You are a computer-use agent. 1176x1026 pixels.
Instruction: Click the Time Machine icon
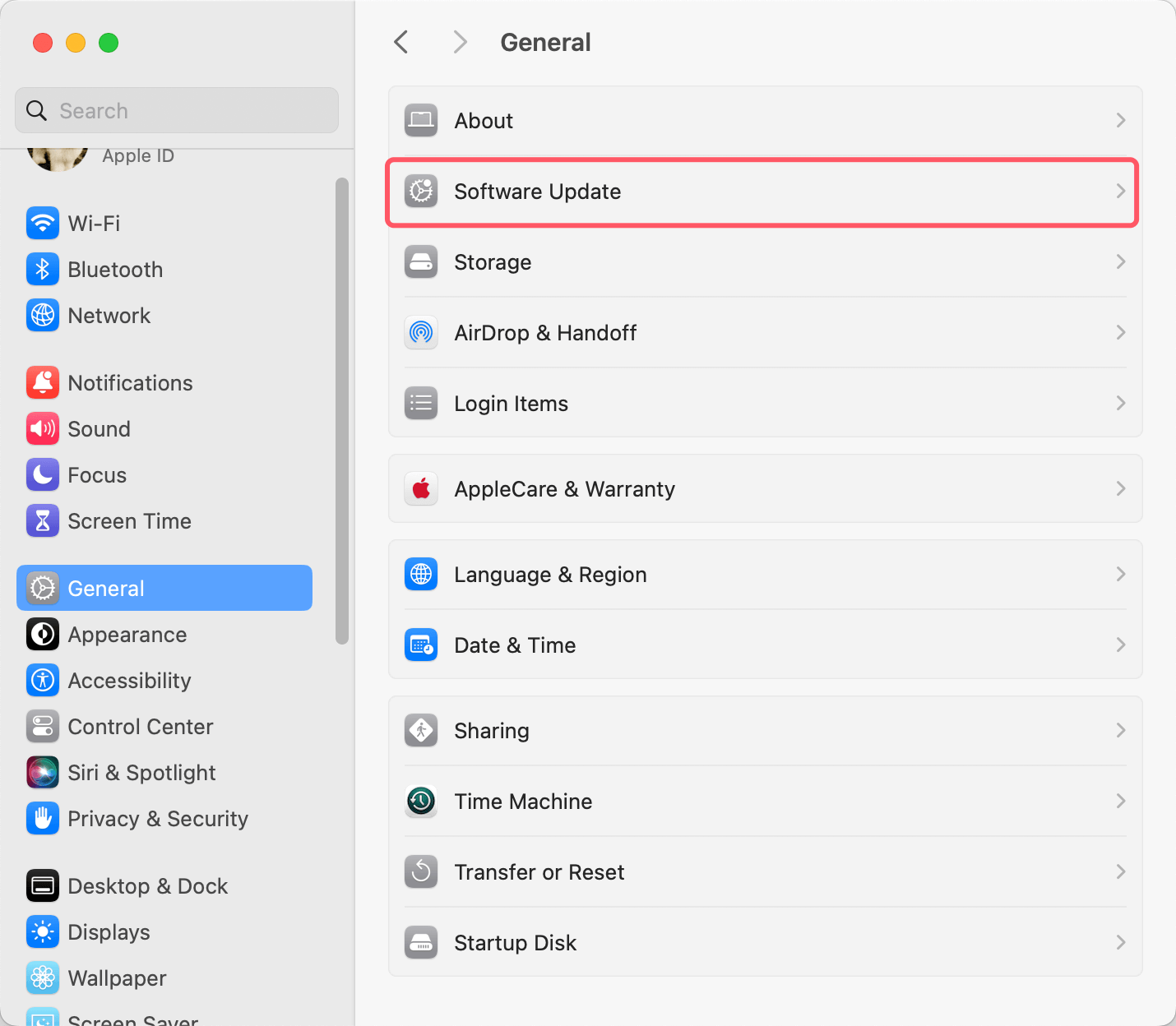pyautogui.click(x=420, y=801)
